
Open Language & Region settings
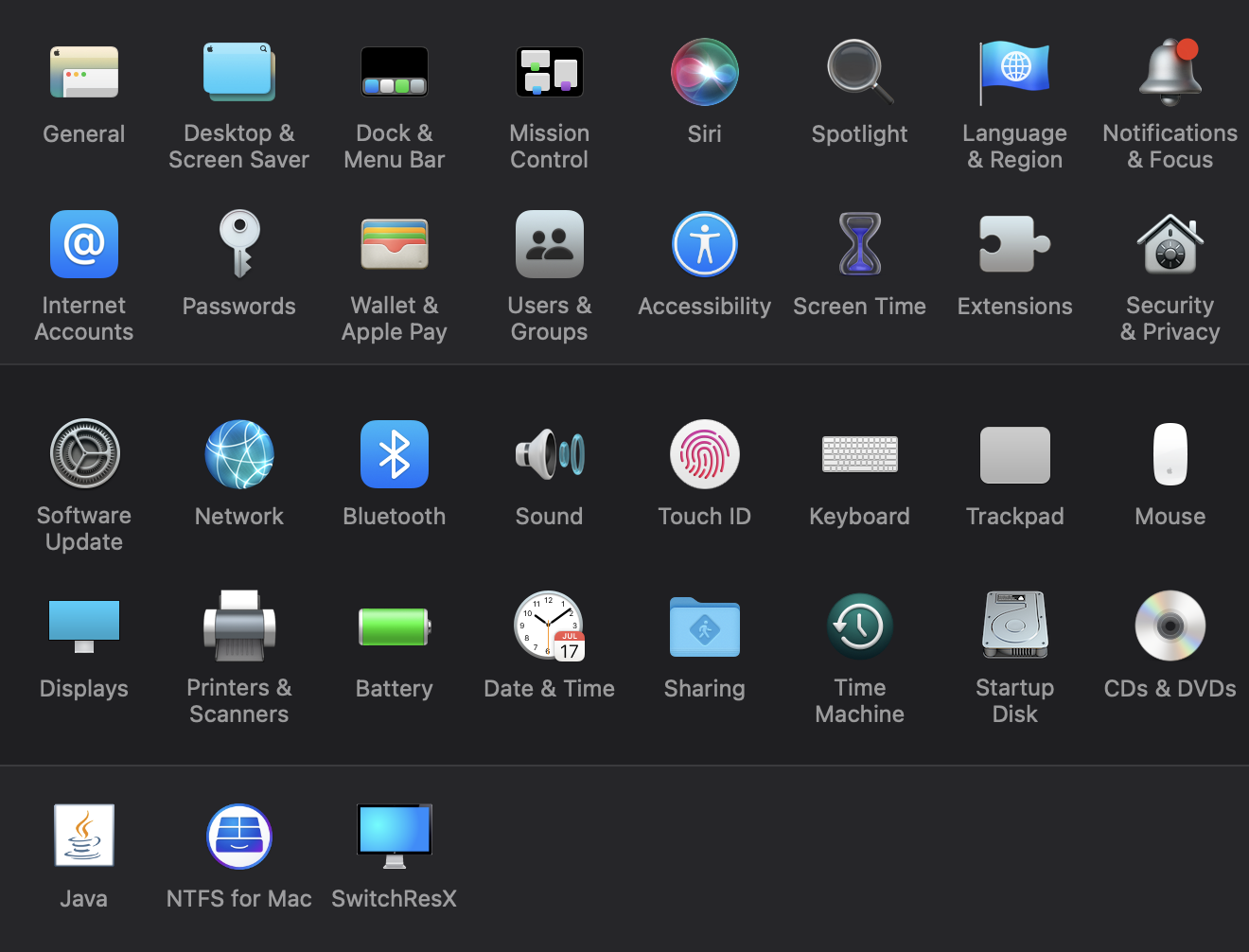tap(1015, 72)
